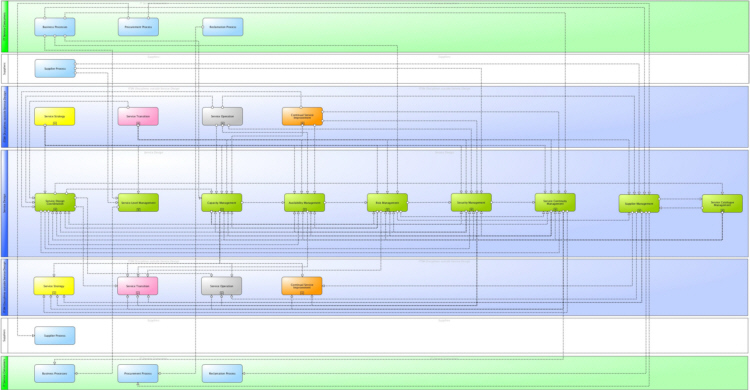Screen dimensions: 750x390
Task: Select the Service Continuity Management node
Action: coord(555,202)
